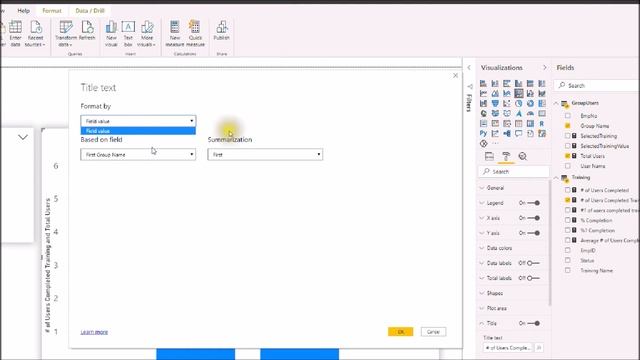The image size is (640, 360).
Task: Switch to the Data / Drill tab
Action: [90, 11]
